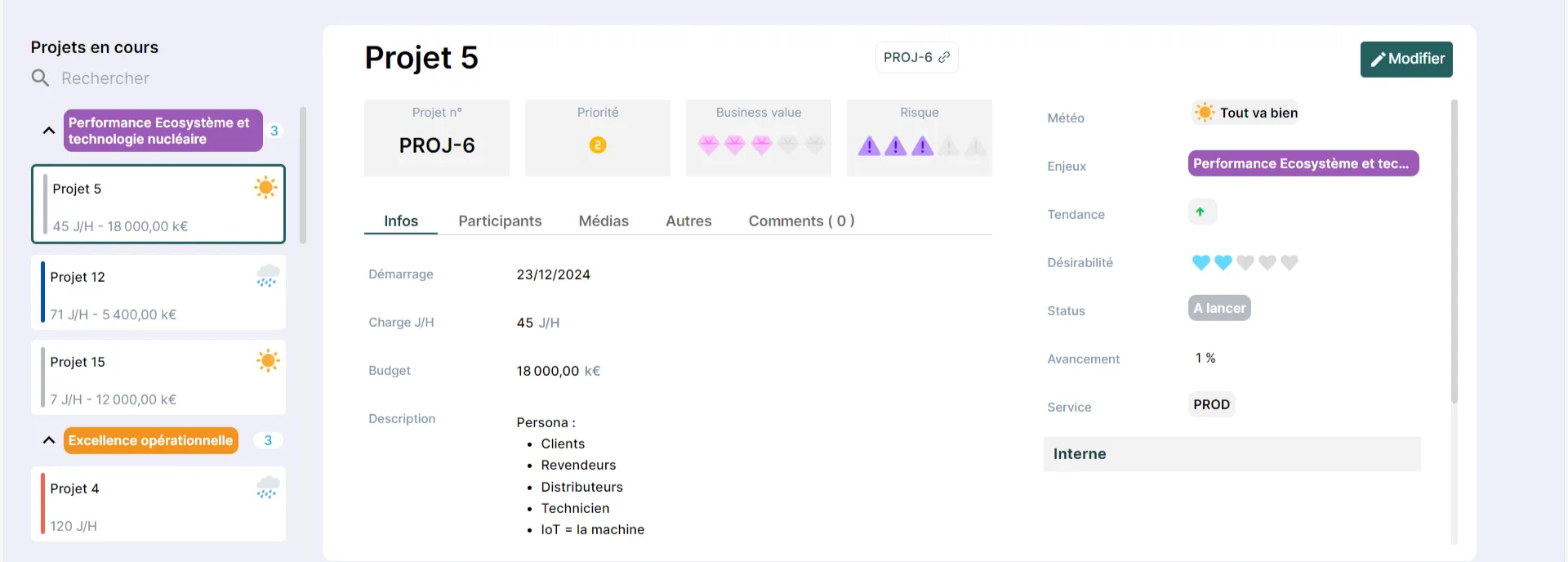Image resolution: width=1568 pixels, height=562 pixels.
Task: Click the rain cloud icon on Projet 12
Action: [267, 276]
